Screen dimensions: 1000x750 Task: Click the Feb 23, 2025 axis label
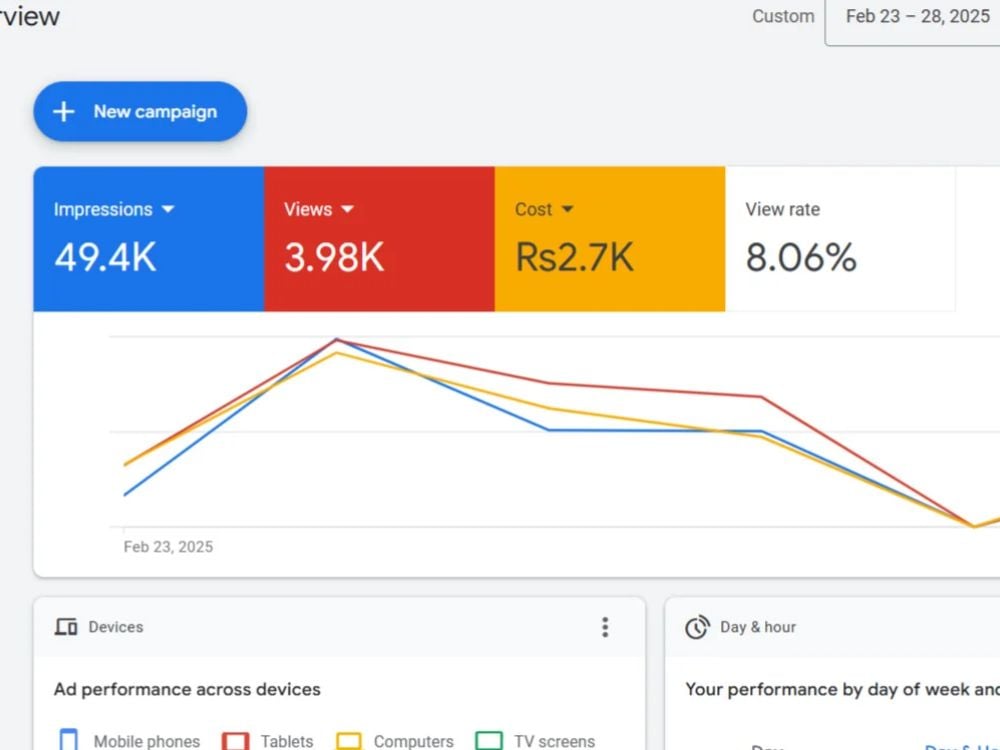tap(168, 546)
